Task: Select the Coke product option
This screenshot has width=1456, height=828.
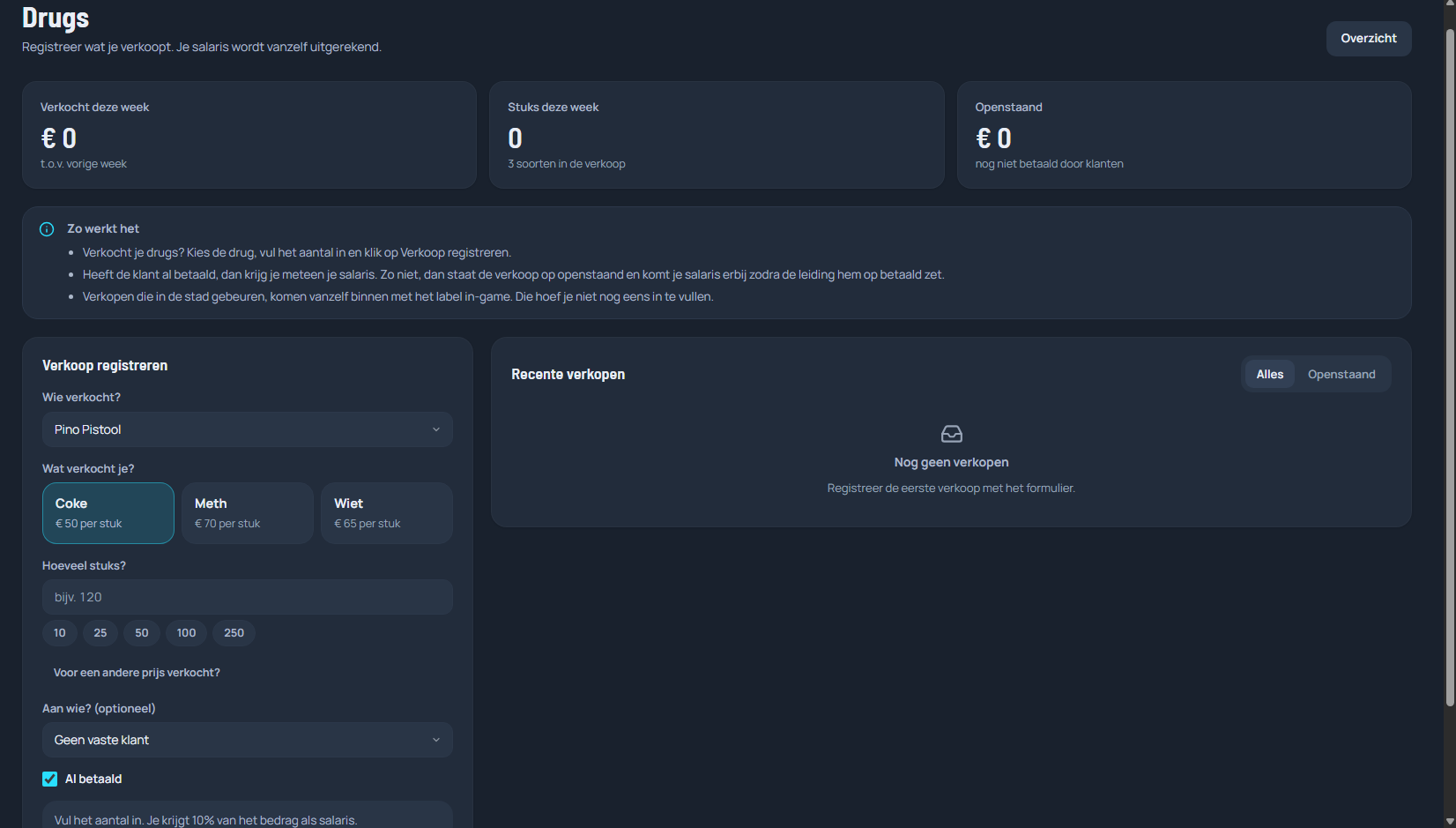Action: point(108,513)
